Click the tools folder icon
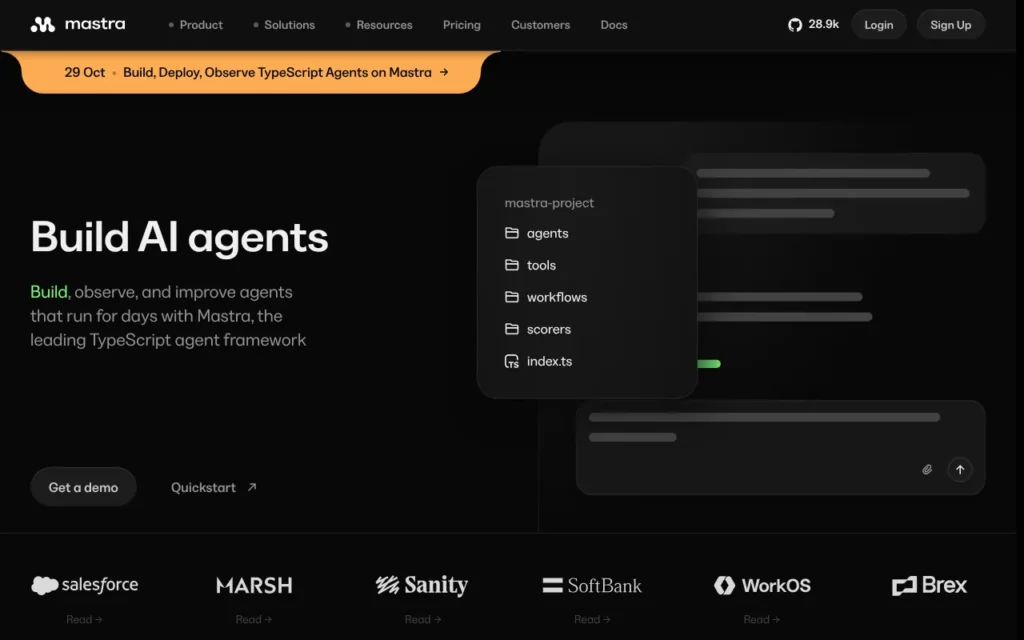 tap(512, 265)
